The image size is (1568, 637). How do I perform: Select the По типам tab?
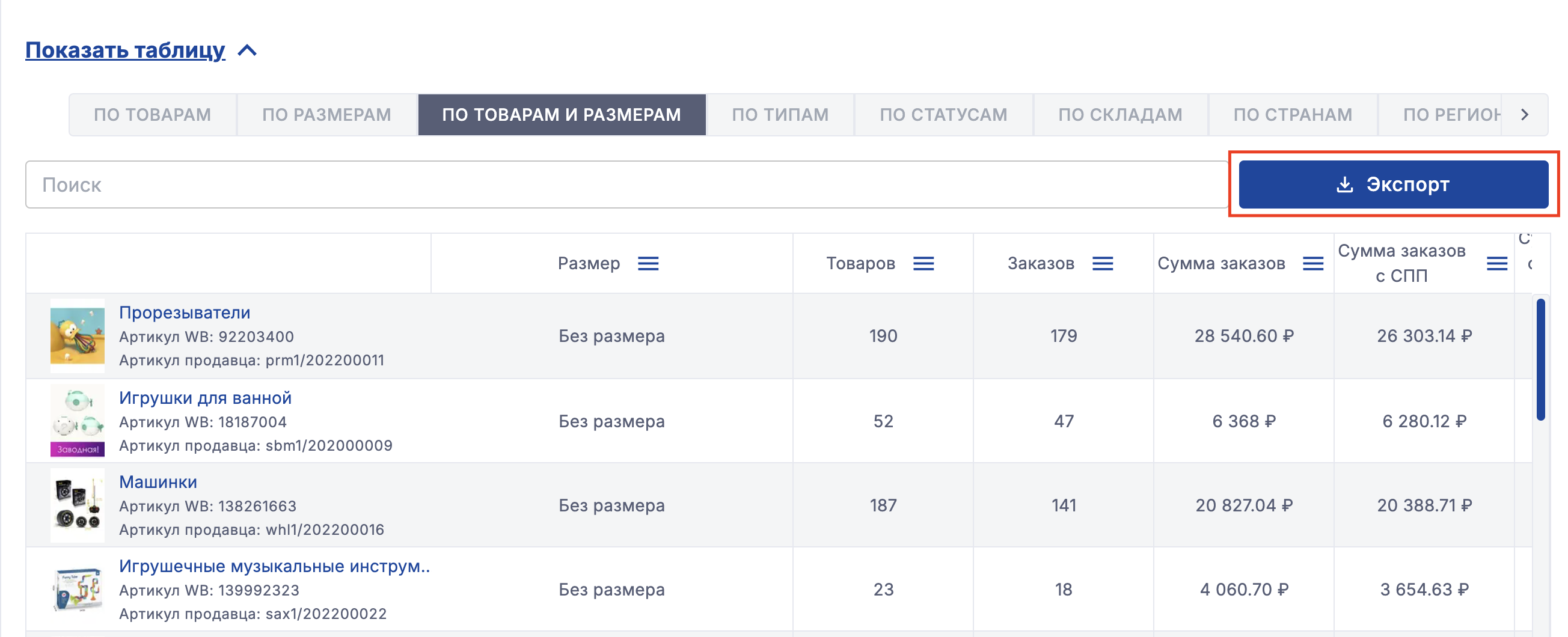[780, 114]
